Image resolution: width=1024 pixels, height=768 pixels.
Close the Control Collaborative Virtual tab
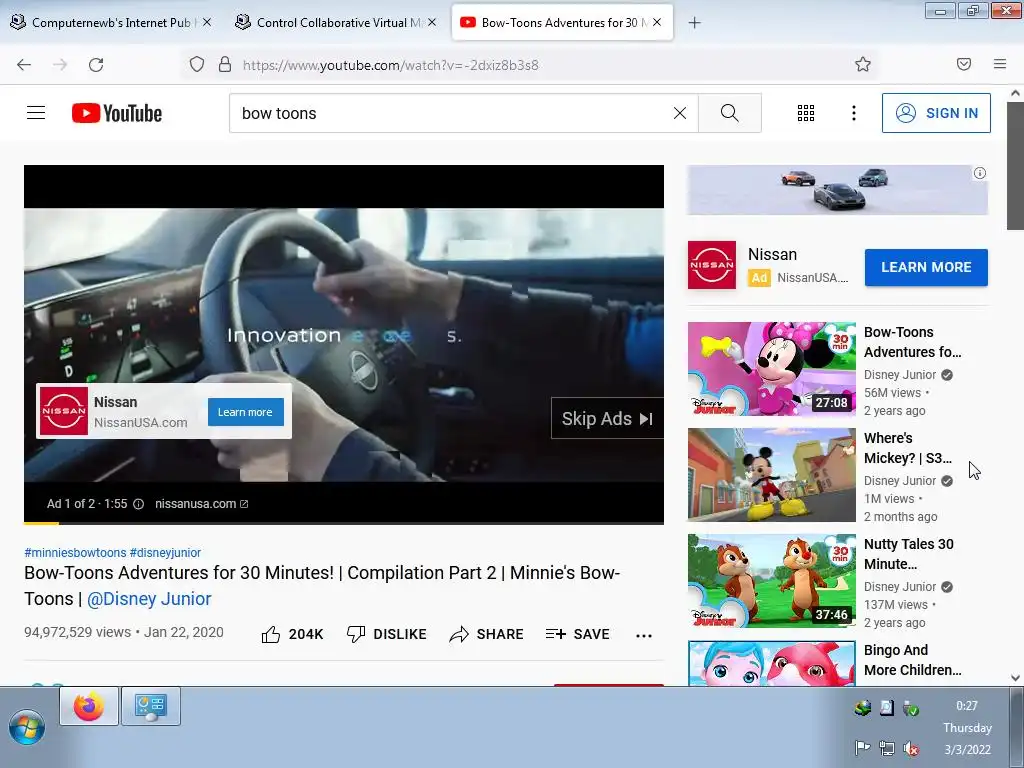(432, 22)
